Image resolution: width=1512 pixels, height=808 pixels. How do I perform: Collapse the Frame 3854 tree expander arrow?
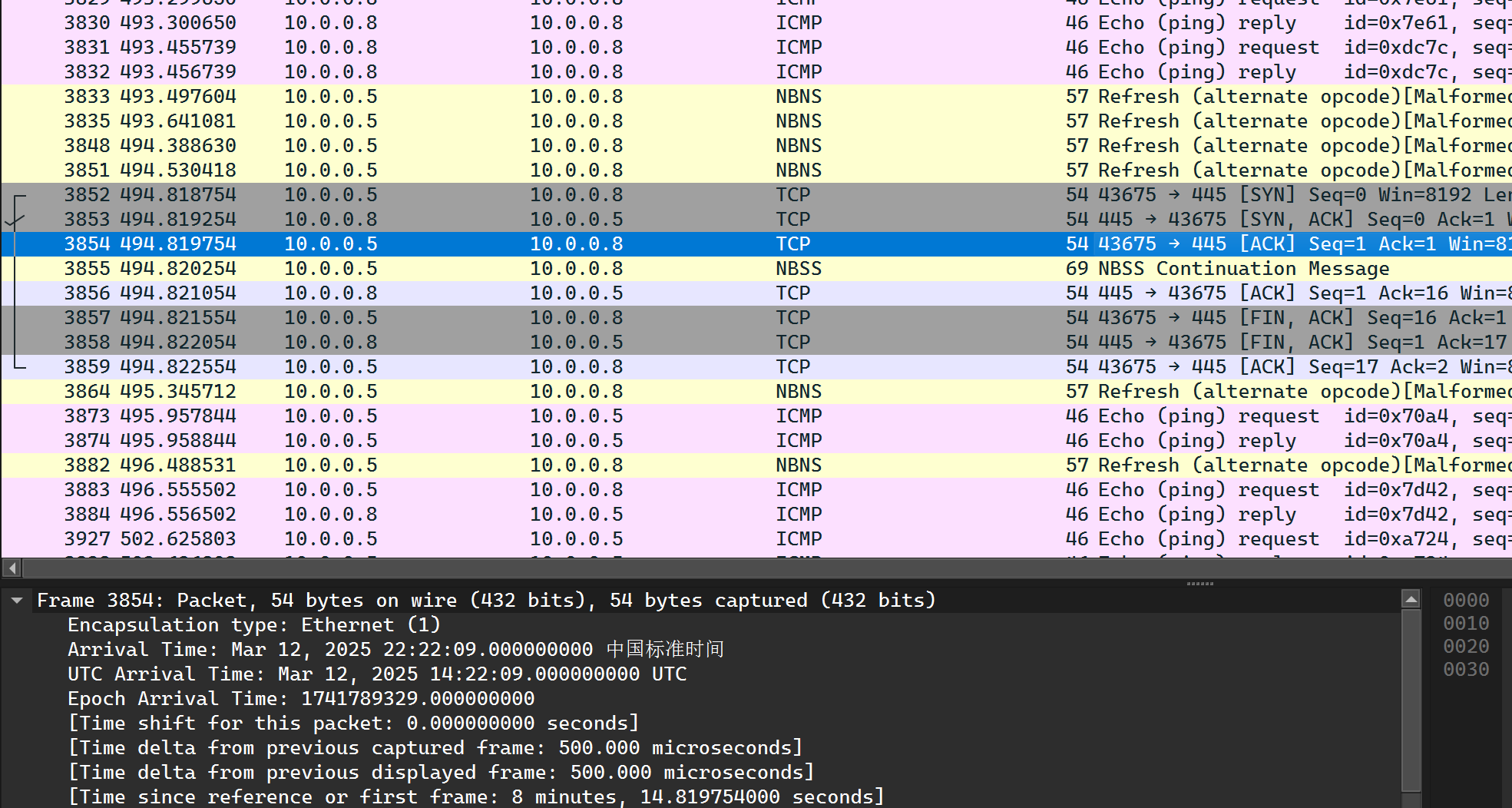coord(17,601)
